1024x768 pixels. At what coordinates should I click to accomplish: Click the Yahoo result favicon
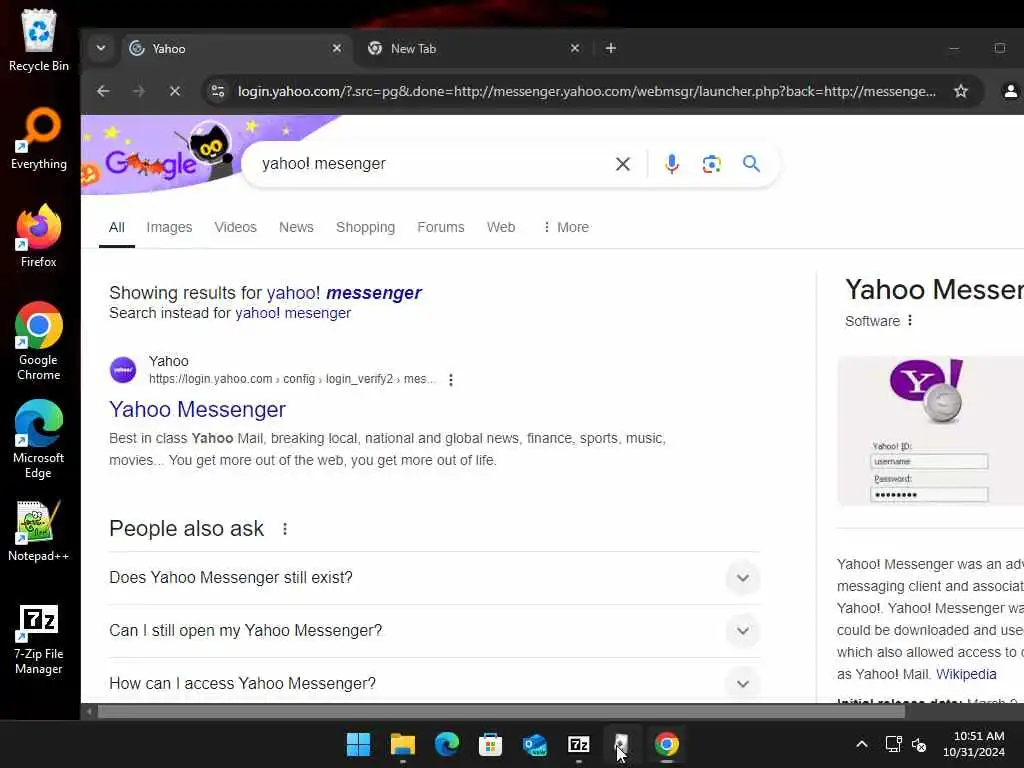tap(123, 370)
